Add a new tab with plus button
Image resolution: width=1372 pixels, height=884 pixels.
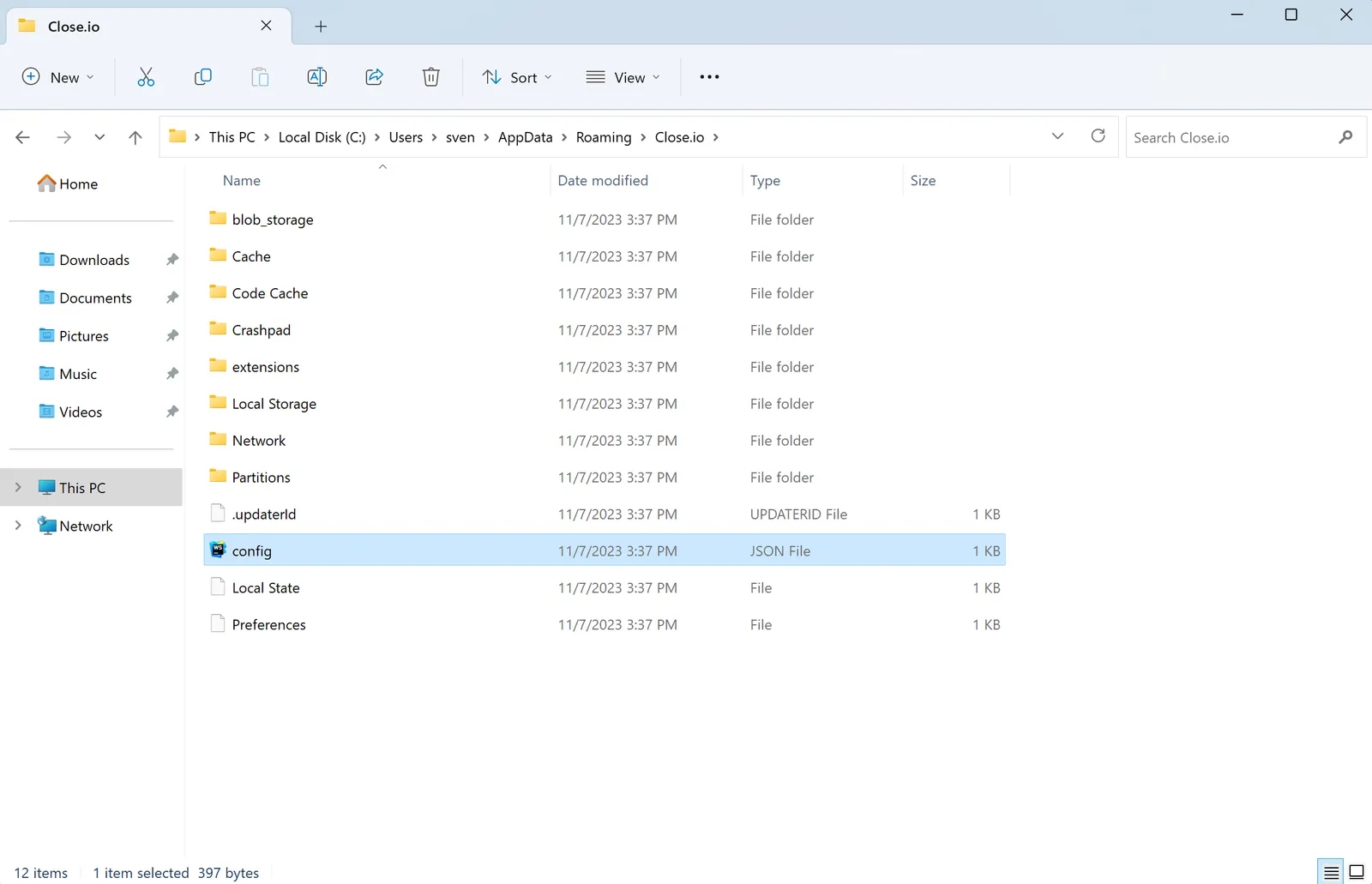pyautogui.click(x=321, y=27)
